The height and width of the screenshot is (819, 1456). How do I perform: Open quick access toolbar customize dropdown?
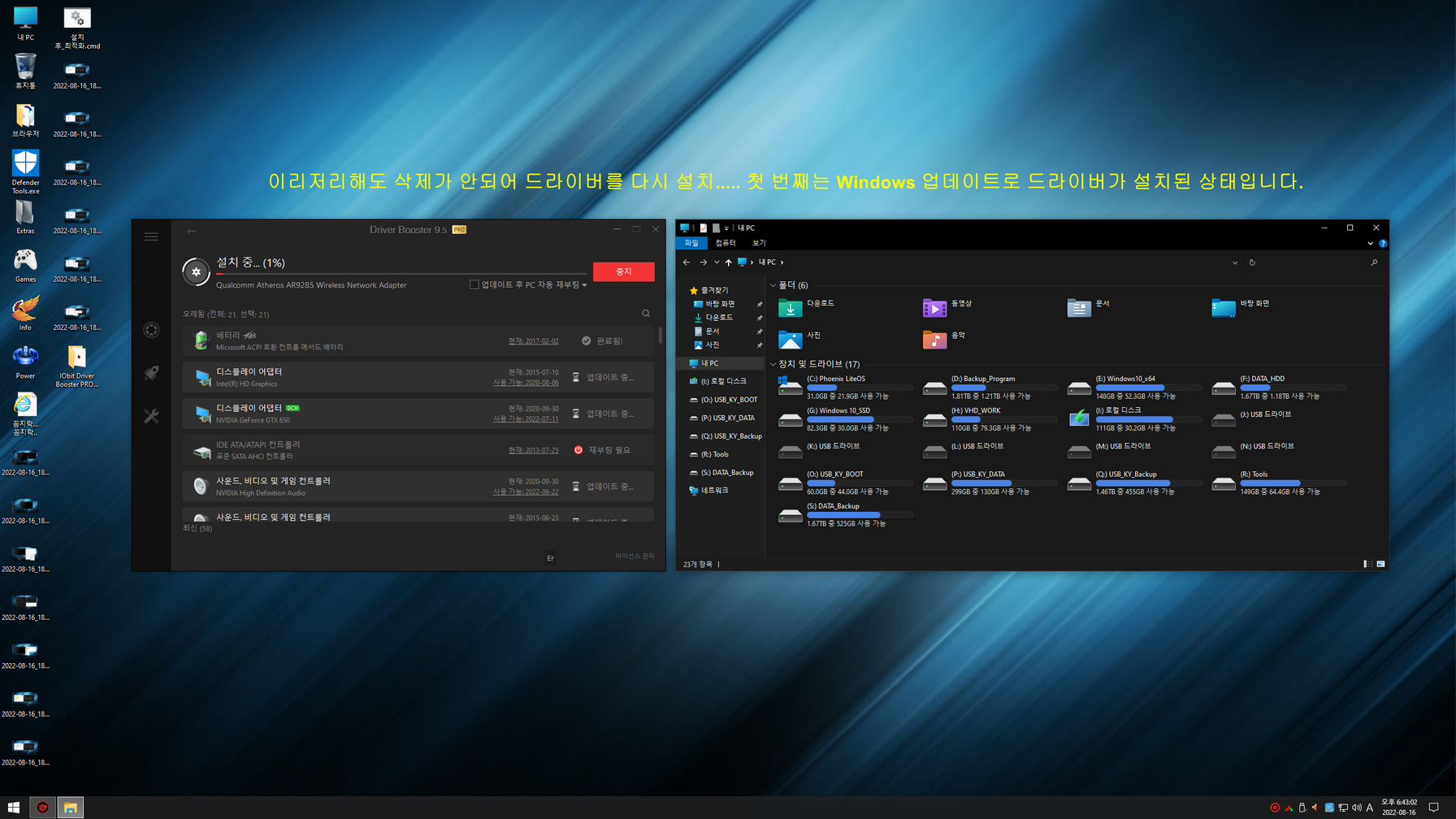point(726,228)
